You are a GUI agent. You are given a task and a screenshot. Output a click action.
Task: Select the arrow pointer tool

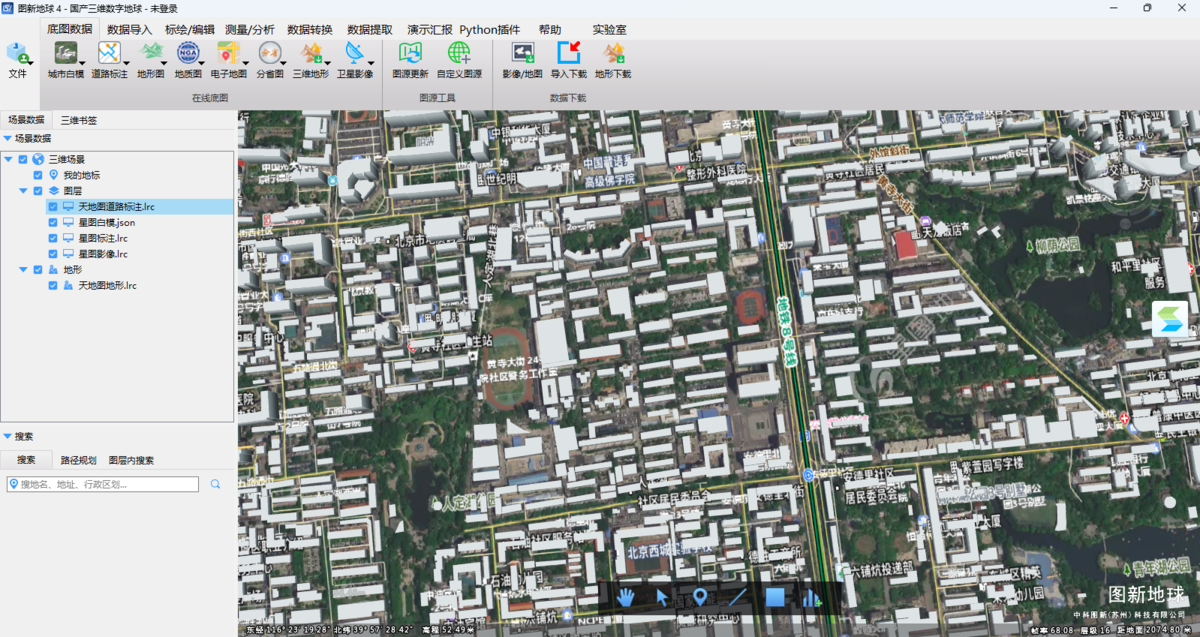pyautogui.click(x=662, y=598)
